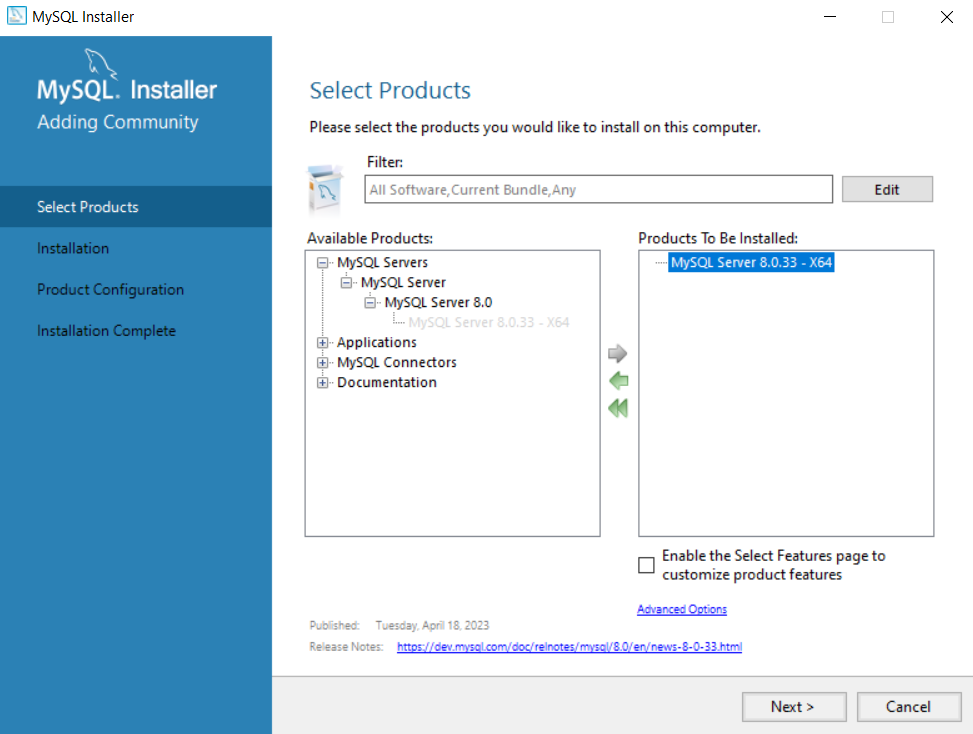Click the double left arrow to remove all products
The height and width of the screenshot is (734, 973).
coord(617,408)
